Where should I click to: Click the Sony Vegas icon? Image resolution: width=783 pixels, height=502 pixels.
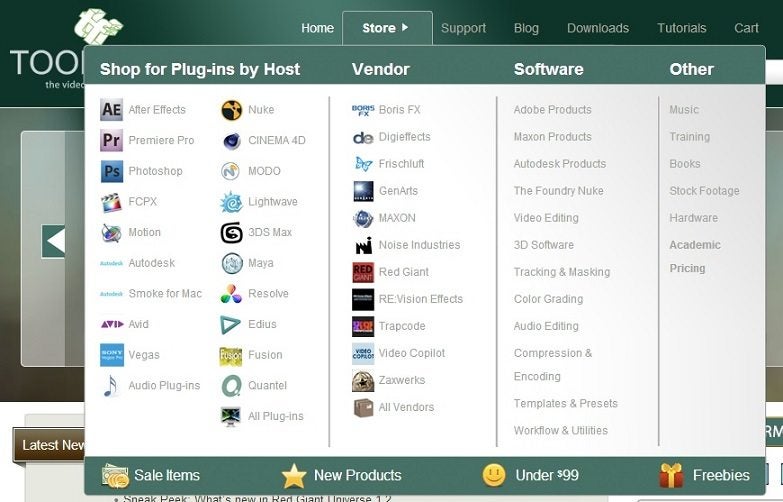pos(111,355)
